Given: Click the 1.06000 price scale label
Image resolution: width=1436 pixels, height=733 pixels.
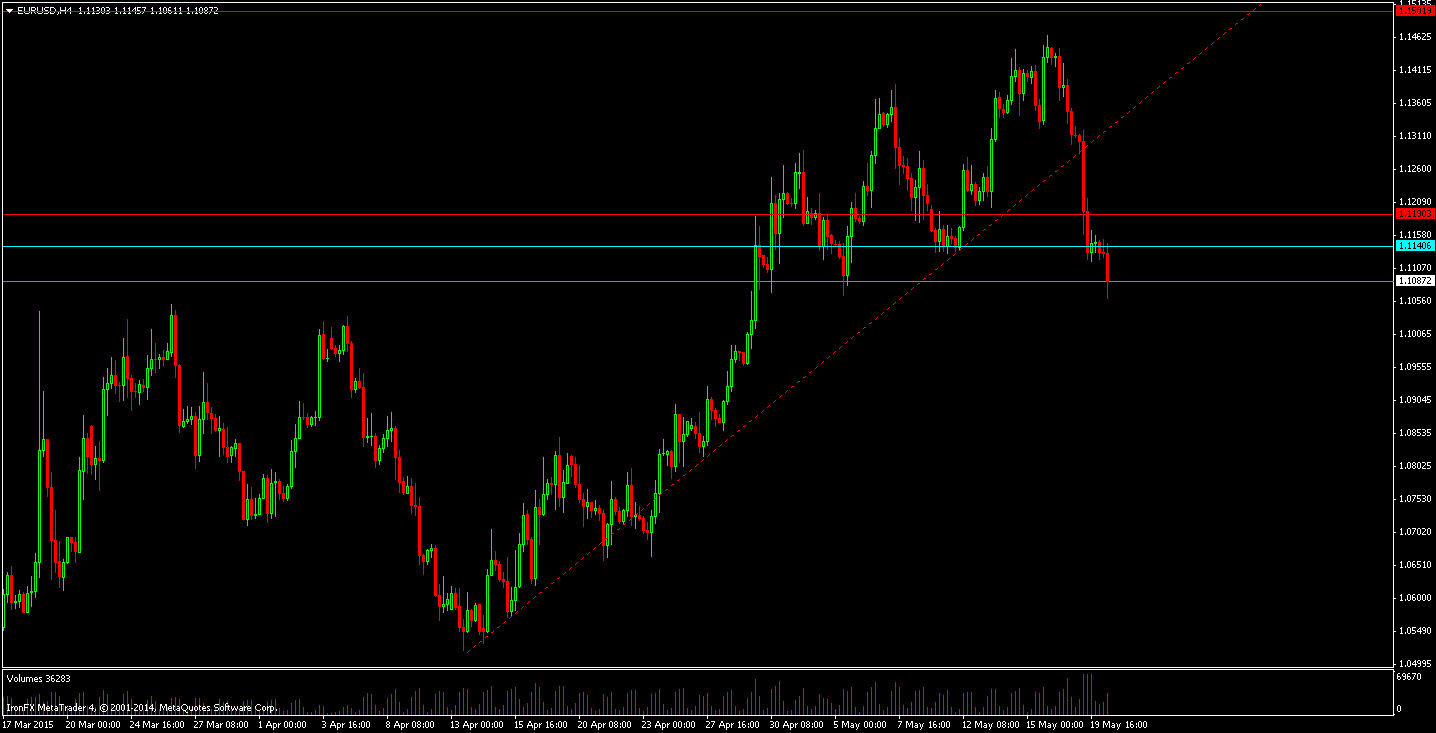Looking at the screenshot, I should click(1415, 598).
